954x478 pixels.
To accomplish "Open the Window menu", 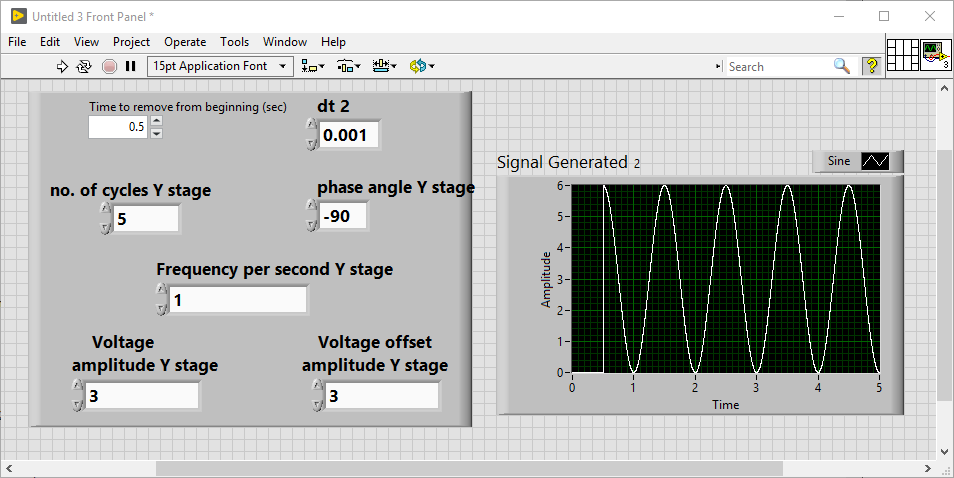I will [285, 42].
